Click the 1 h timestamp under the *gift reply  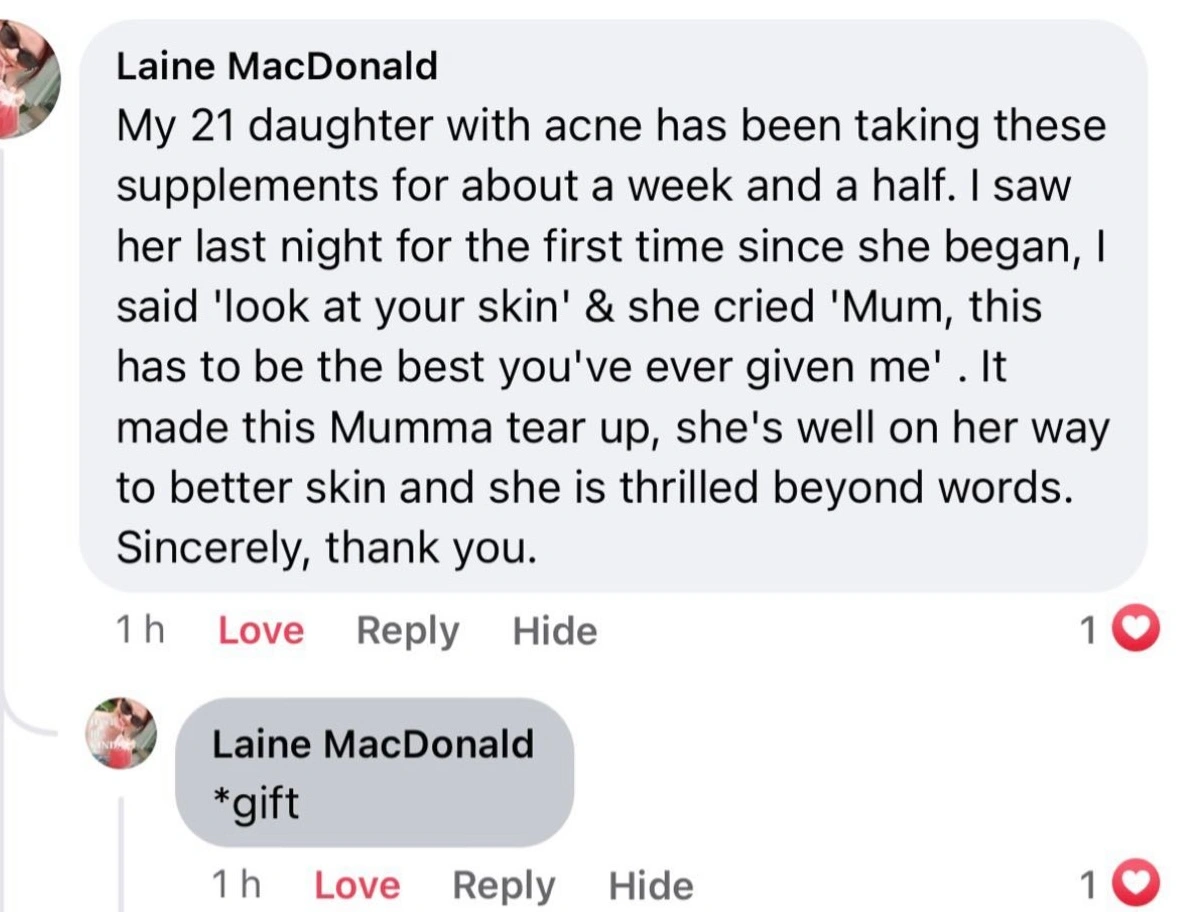pyautogui.click(x=236, y=886)
